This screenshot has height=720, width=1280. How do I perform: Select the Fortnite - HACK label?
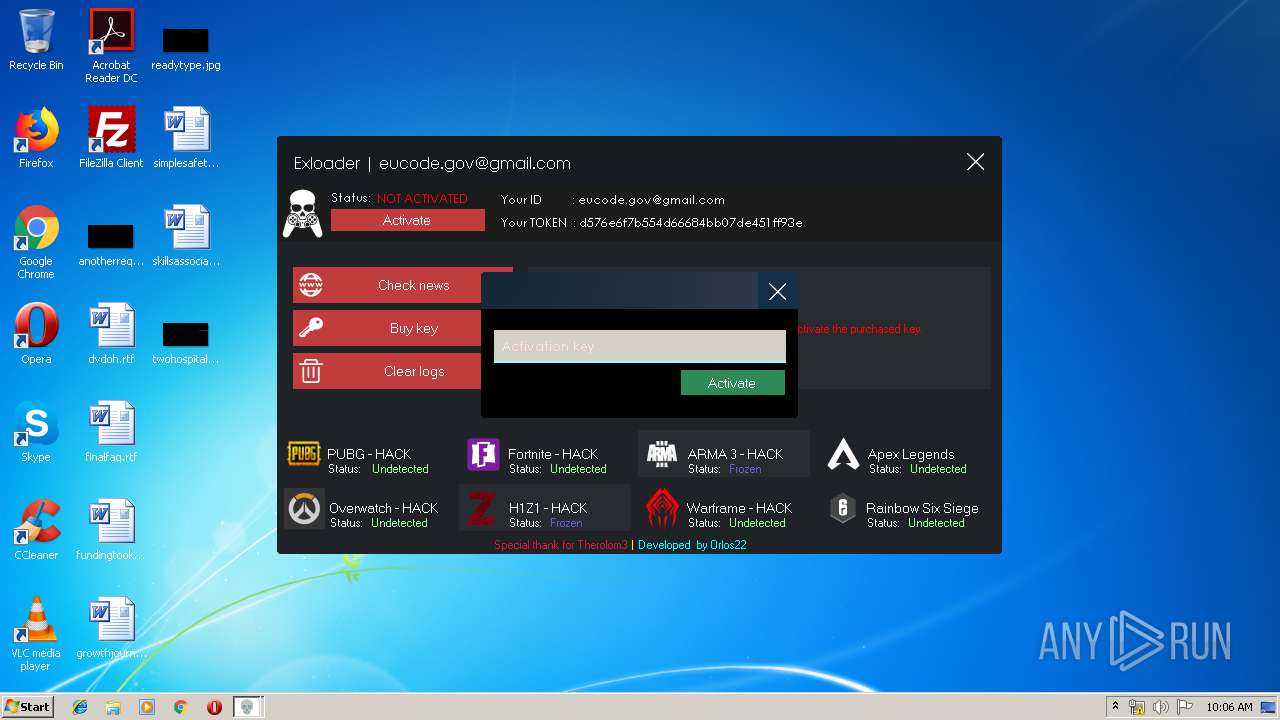tap(553, 454)
